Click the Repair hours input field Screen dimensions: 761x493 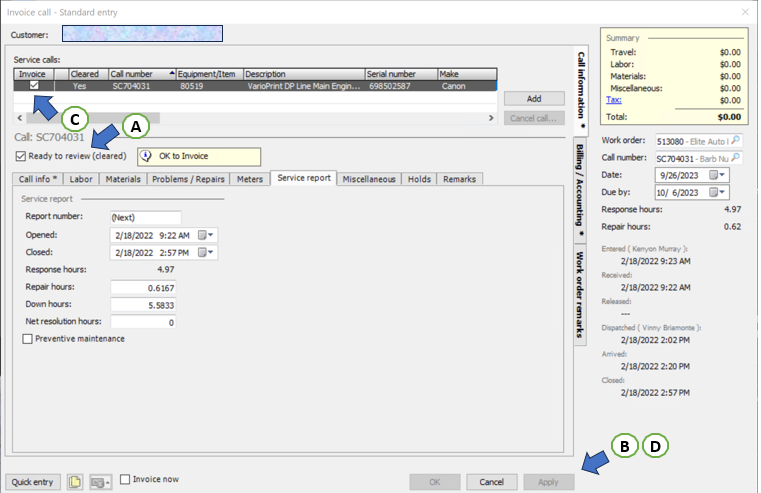click(x=143, y=288)
